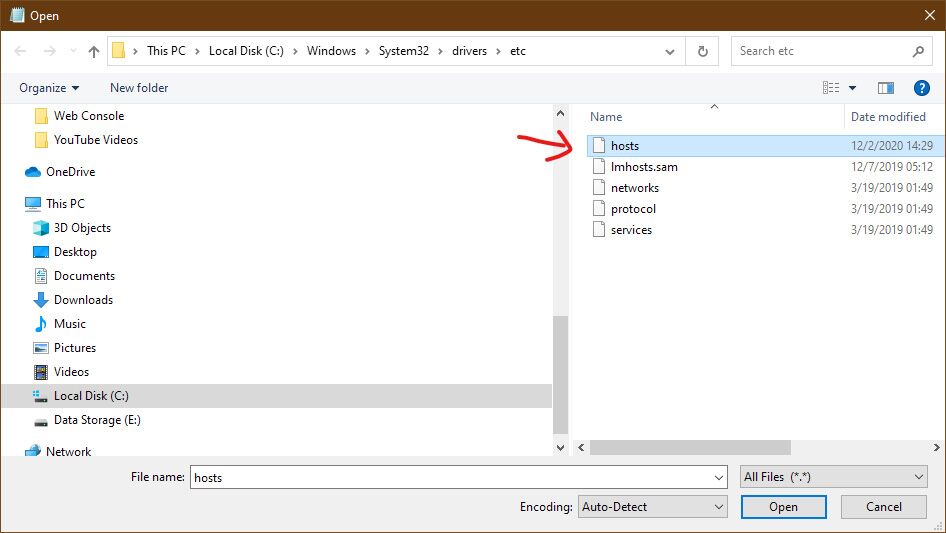
Task: Refresh the etc folder listing
Action: click(703, 51)
